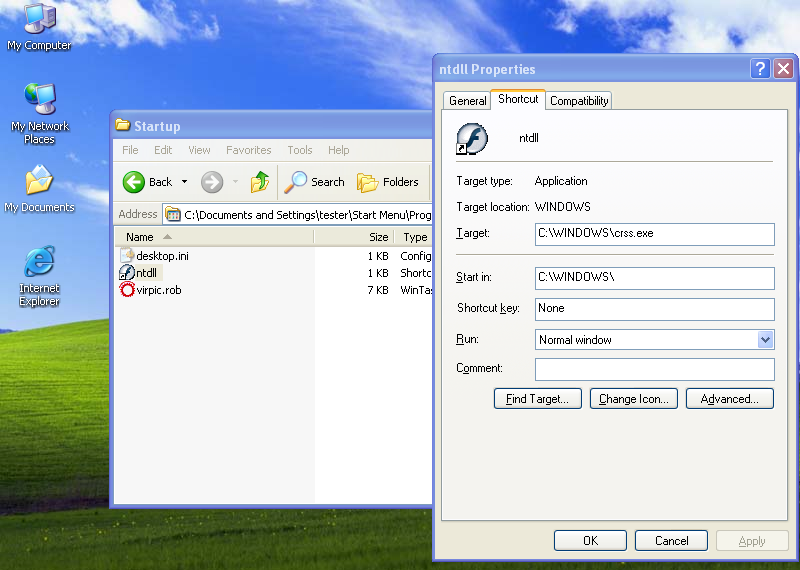Click the folder icon in the Startup title bar
This screenshot has height=570, width=800.
click(x=122, y=125)
